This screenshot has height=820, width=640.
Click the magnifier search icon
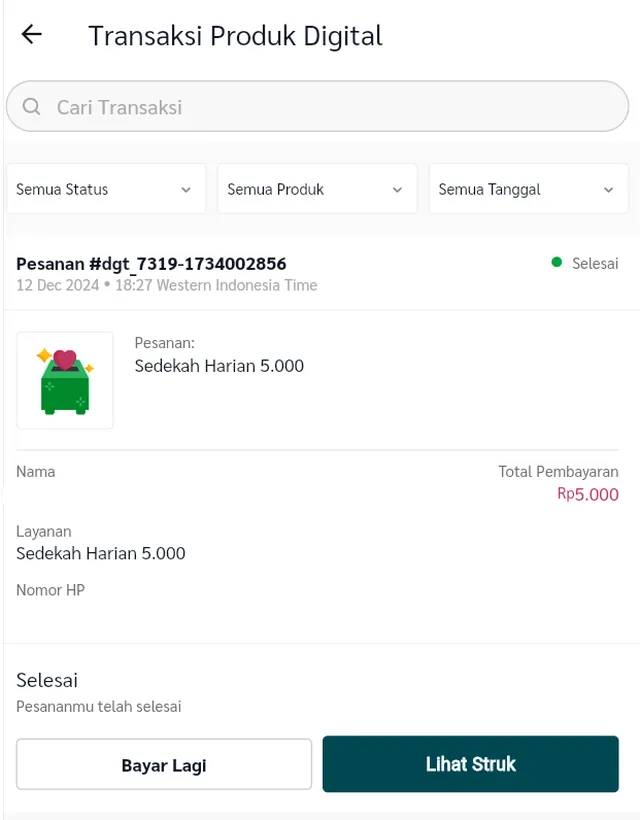pos(32,107)
